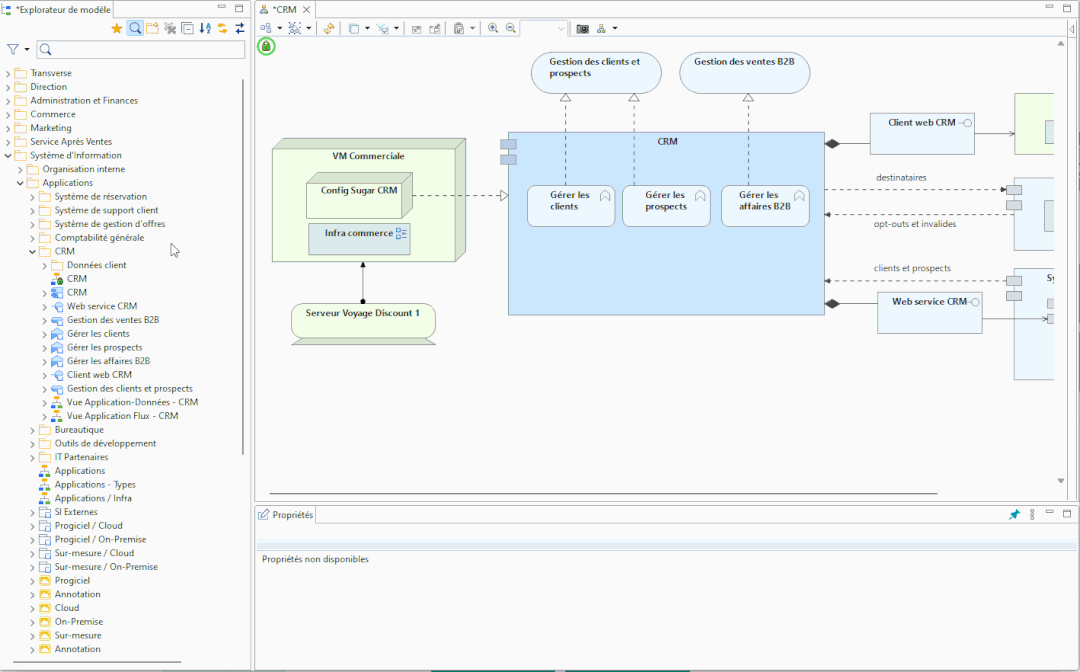Collapse the Applications folder expander

click(20, 183)
